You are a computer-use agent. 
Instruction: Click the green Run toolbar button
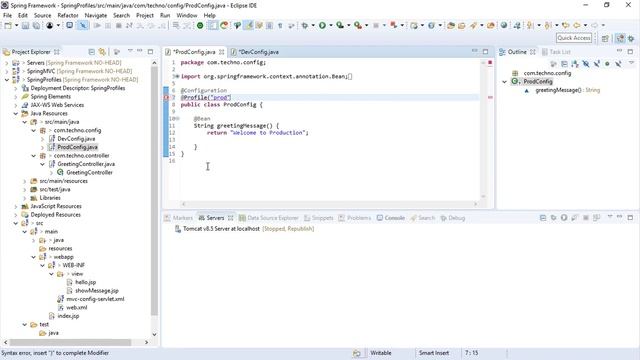(322, 25)
